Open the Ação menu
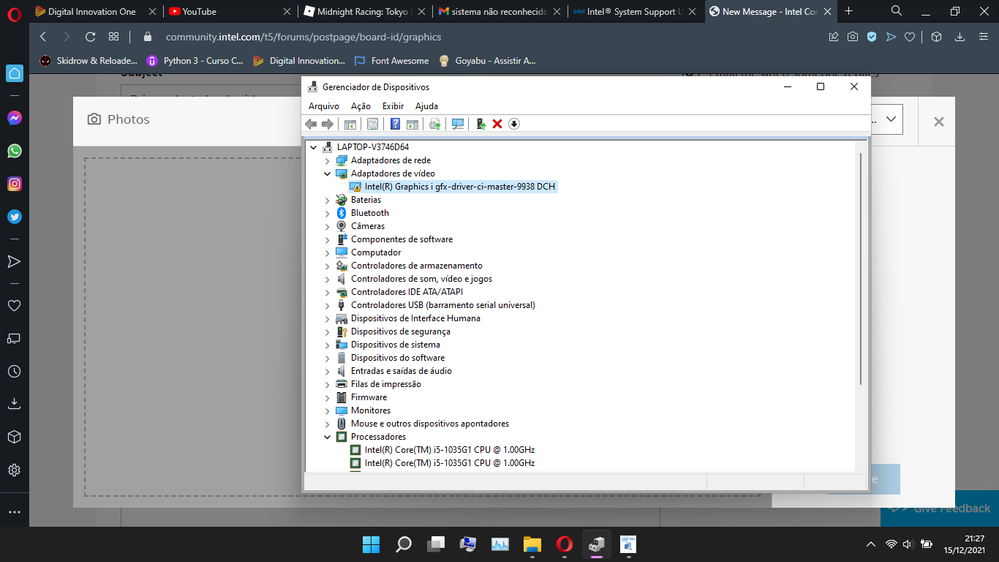 click(361, 106)
